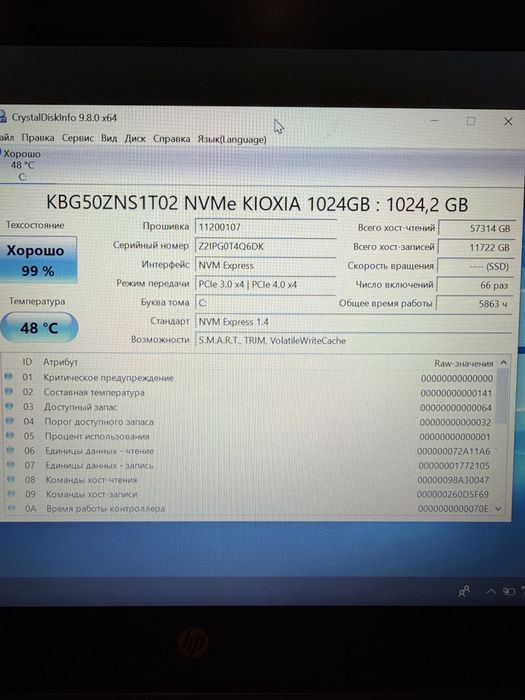This screenshot has width=525, height=700.
Task: Click the Raw-значения column header
Action: [464, 363]
